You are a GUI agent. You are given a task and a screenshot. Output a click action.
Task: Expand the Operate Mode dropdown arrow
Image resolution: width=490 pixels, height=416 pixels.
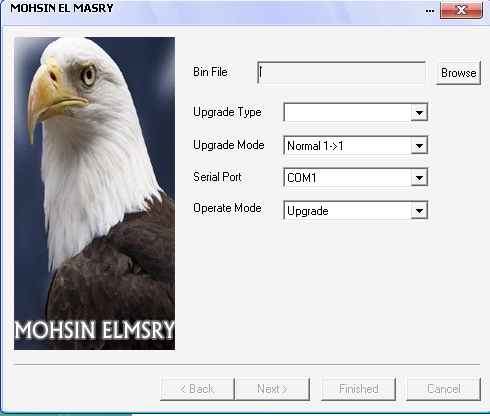pyautogui.click(x=419, y=210)
